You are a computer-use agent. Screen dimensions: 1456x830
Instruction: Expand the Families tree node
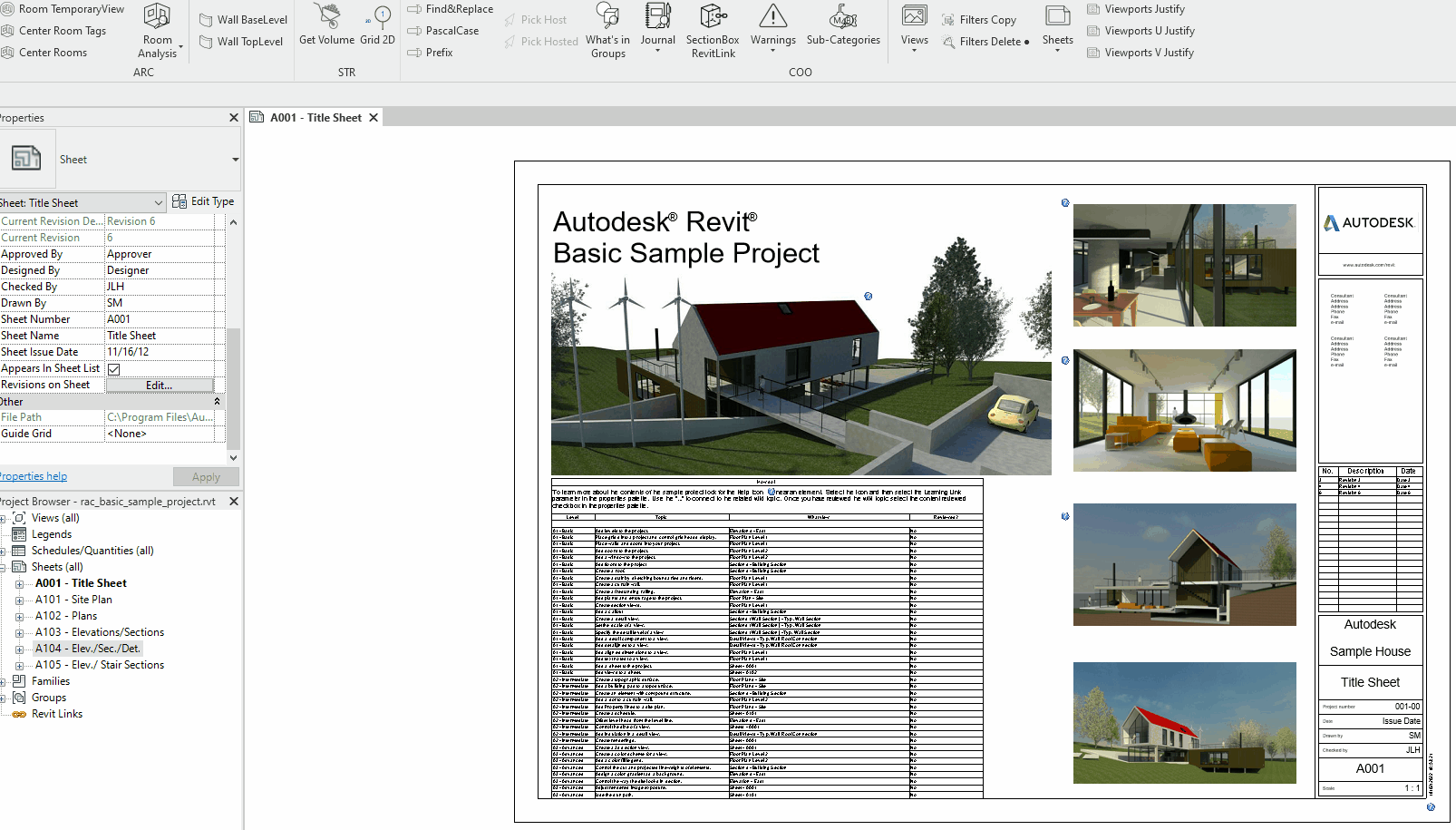click(3, 682)
